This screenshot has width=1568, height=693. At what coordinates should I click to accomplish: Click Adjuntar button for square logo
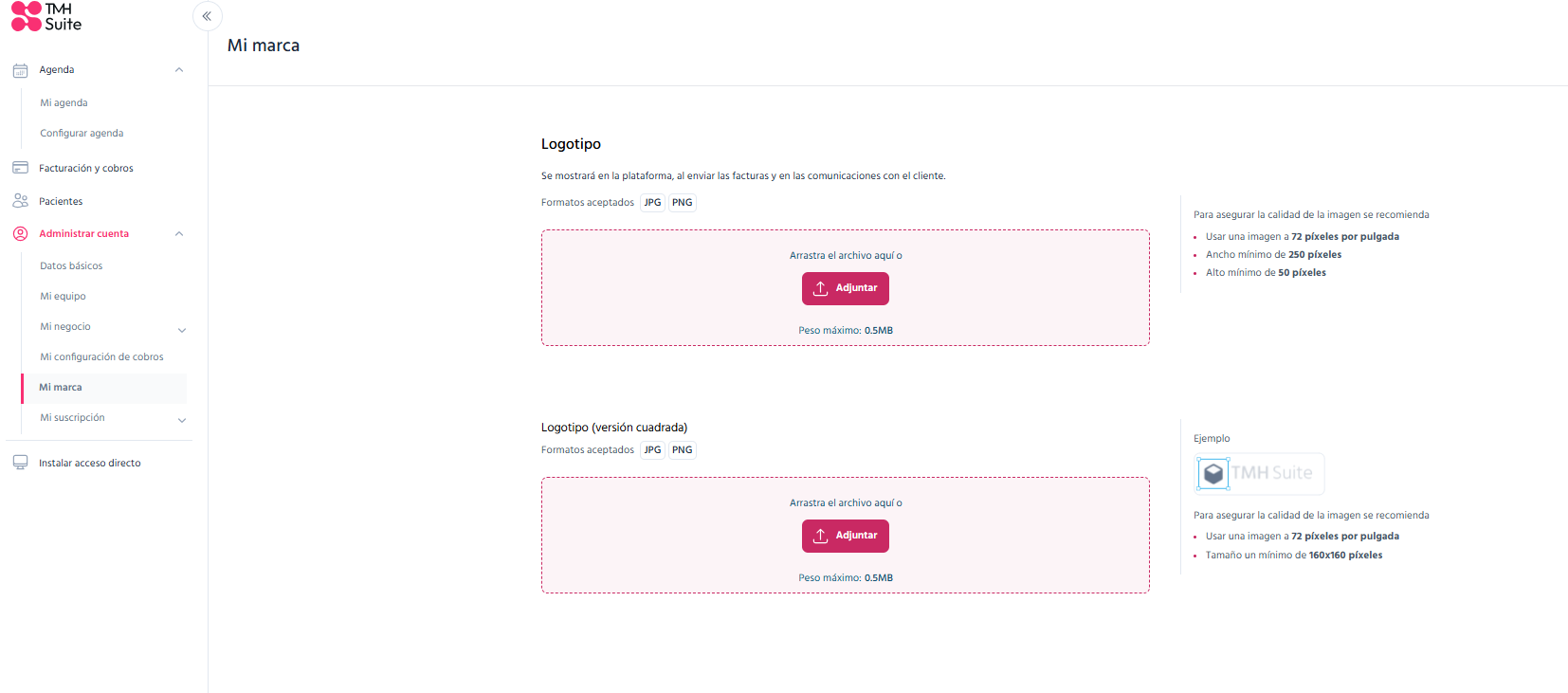tap(846, 536)
